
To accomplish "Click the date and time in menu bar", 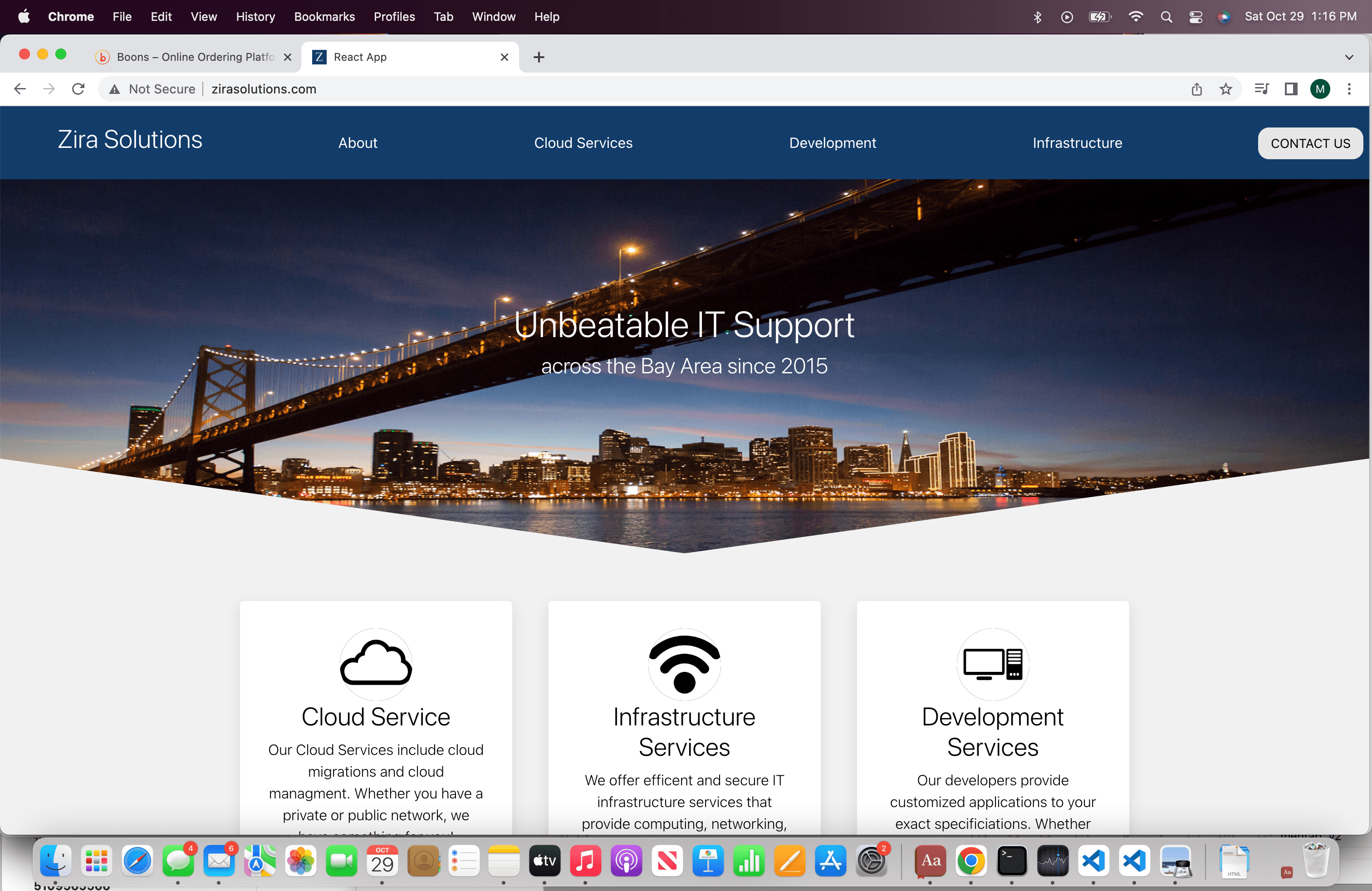I will (1300, 17).
